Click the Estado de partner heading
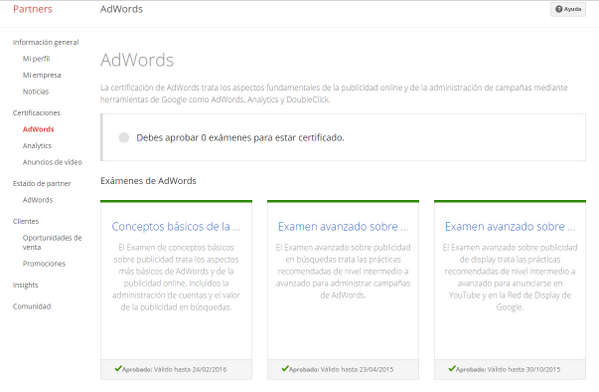Image resolution: width=599 pixels, height=392 pixels. (42, 183)
